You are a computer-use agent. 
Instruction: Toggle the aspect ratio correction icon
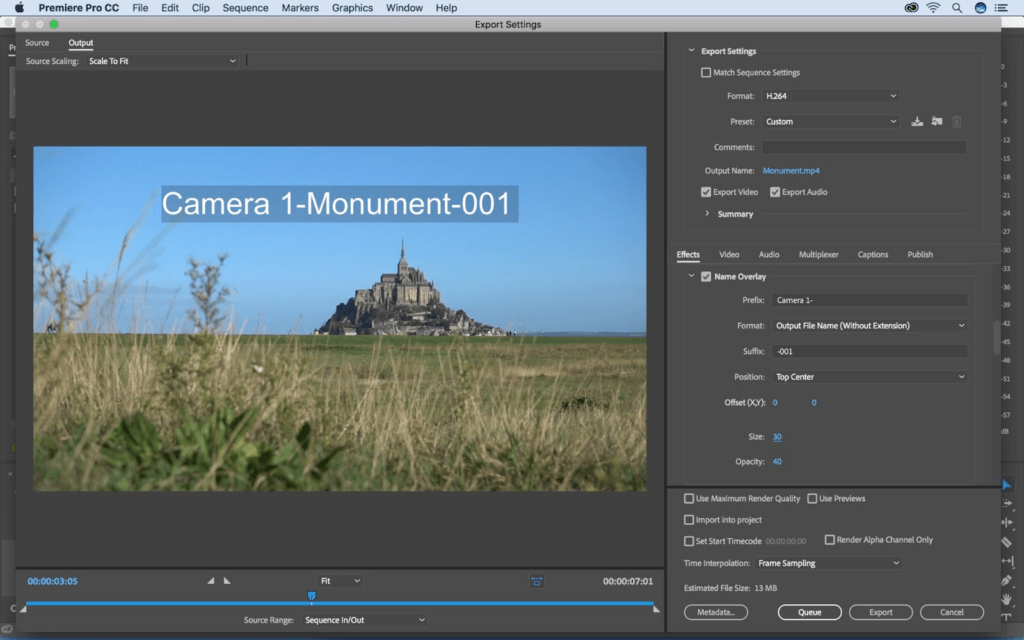536,581
